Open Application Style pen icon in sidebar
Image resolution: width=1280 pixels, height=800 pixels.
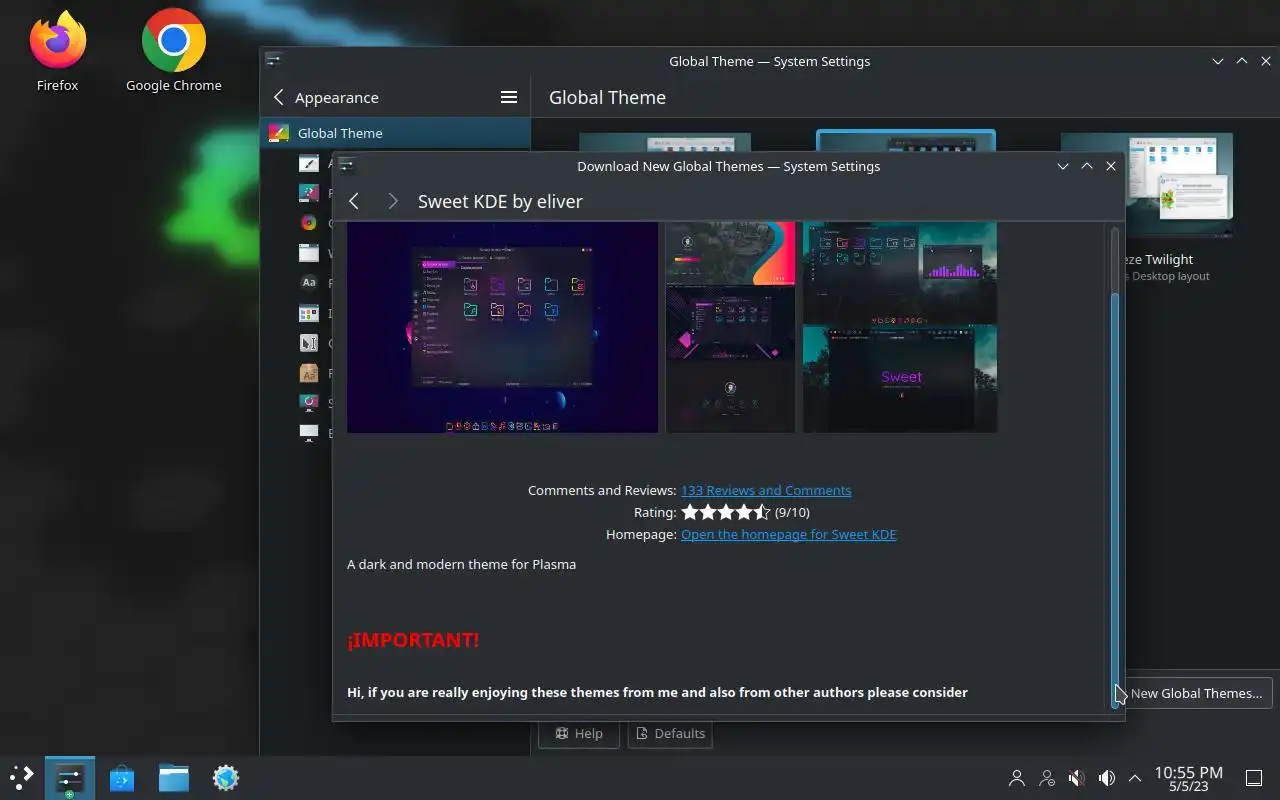(x=309, y=163)
